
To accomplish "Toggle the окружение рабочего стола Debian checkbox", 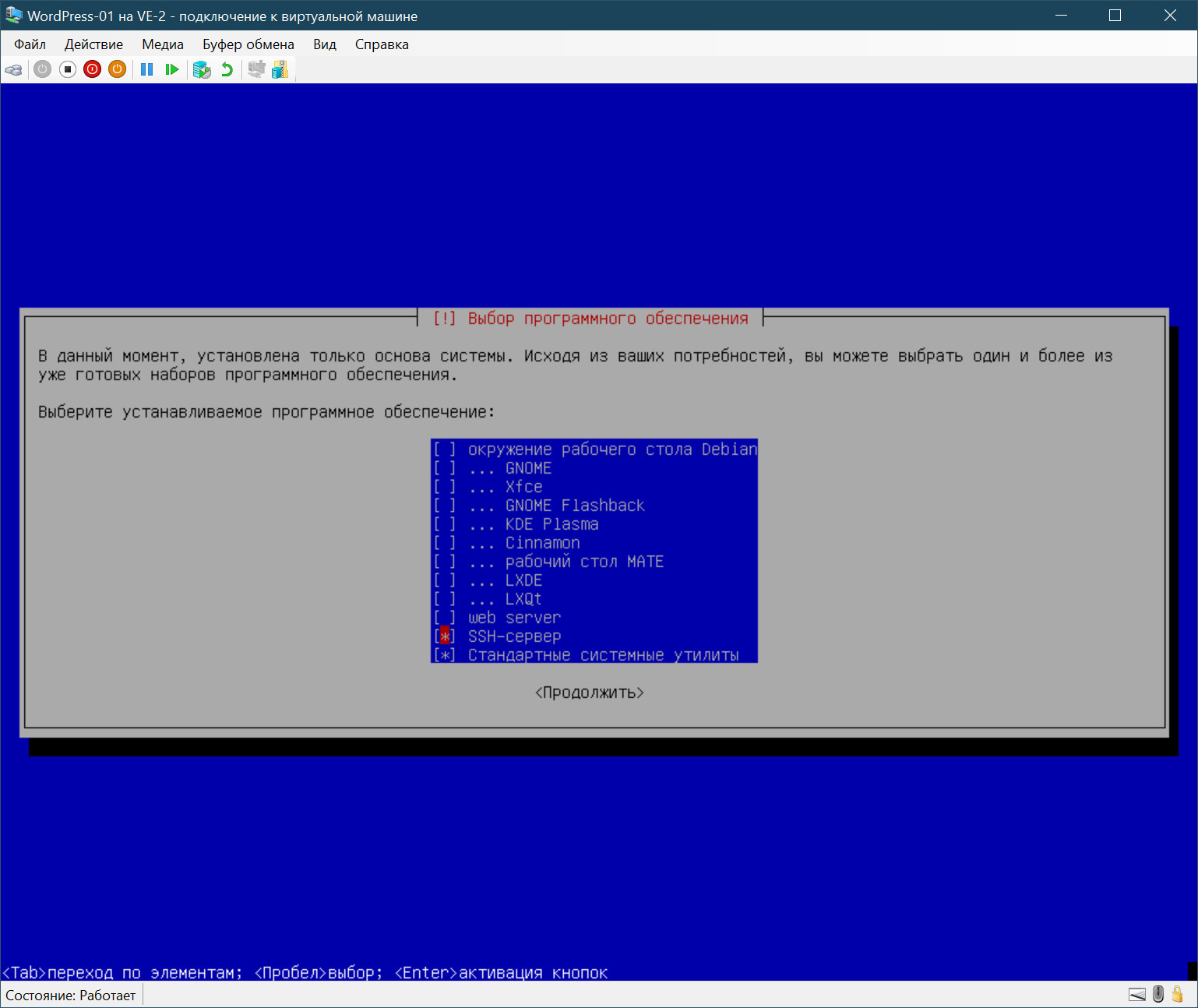I will pos(445,449).
